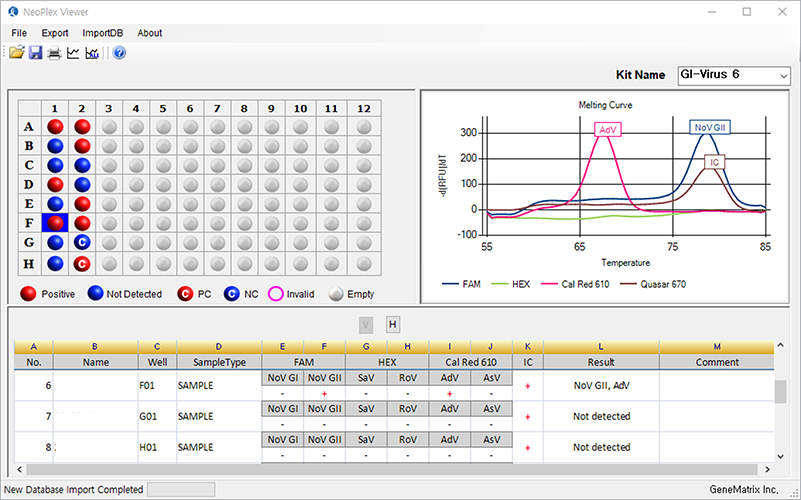
Task: Click status text New Database Import Completed
Action: pyautogui.click(x=74, y=489)
